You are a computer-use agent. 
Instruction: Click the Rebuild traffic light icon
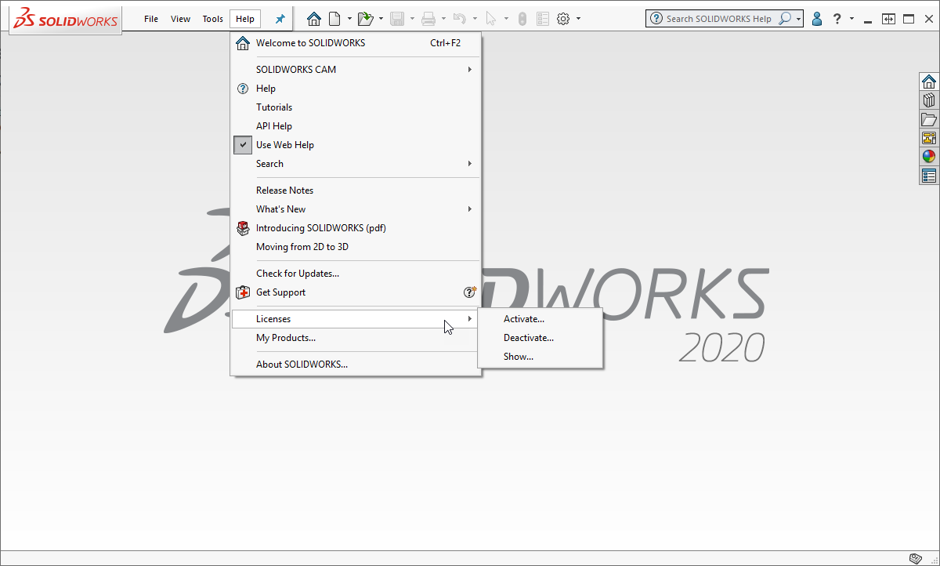[x=522, y=19]
